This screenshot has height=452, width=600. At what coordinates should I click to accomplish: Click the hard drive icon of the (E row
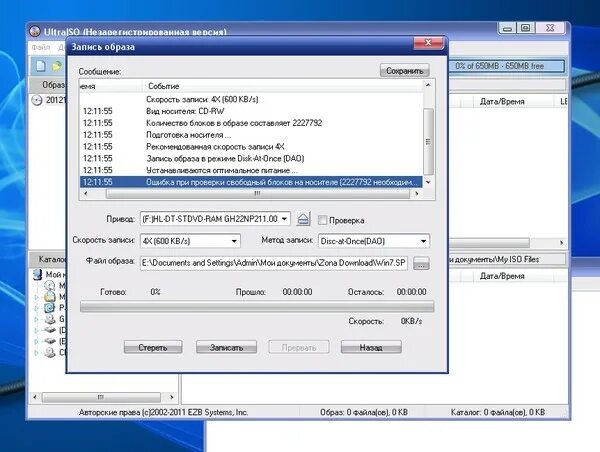pos(50,341)
